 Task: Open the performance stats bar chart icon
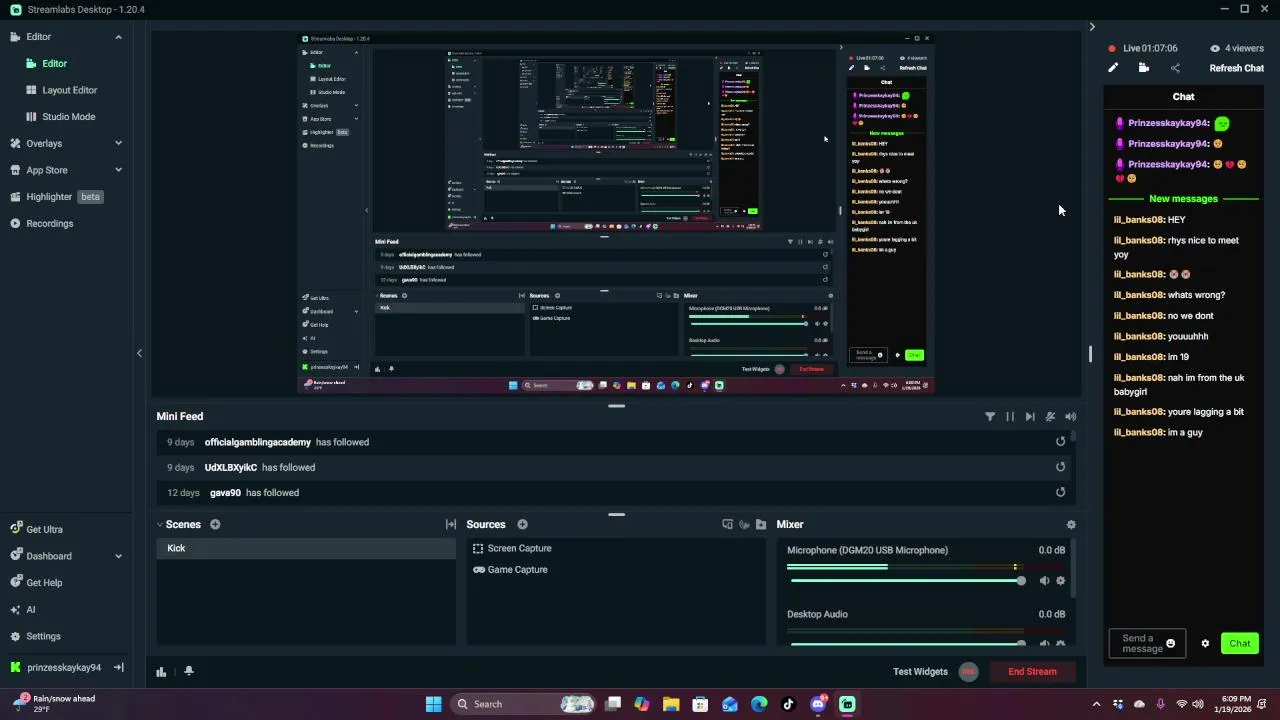click(x=161, y=672)
